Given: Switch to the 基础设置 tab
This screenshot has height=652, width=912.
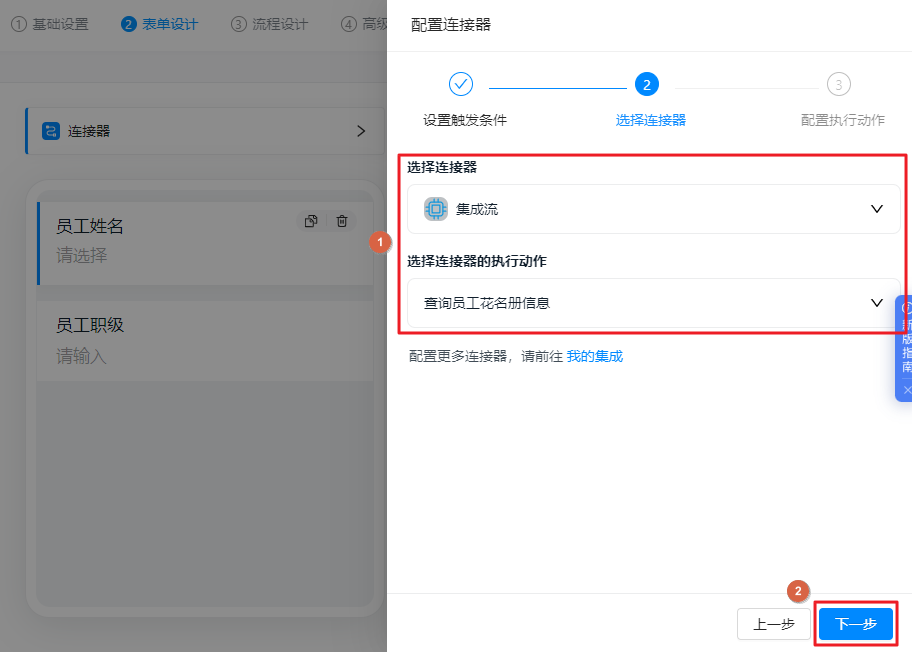Looking at the screenshot, I should pos(49,22).
